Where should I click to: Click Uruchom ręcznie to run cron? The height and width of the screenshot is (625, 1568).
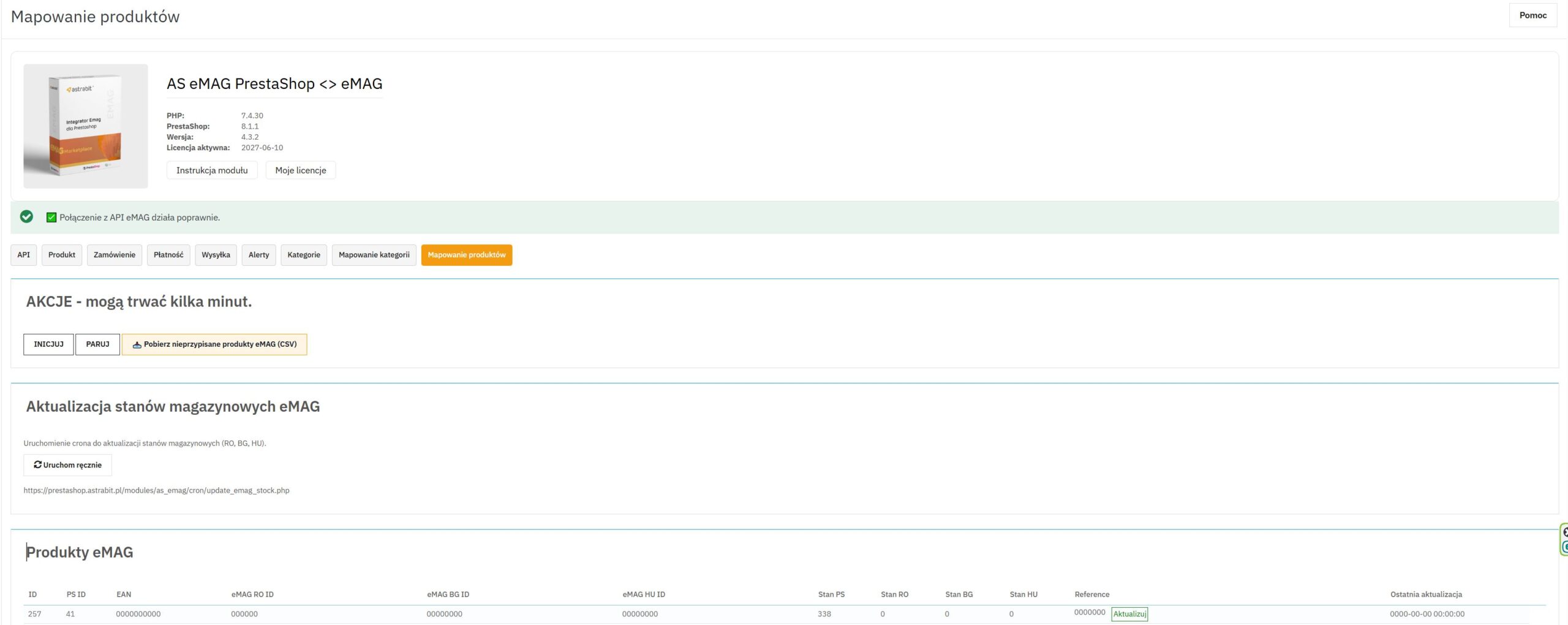coord(67,465)
